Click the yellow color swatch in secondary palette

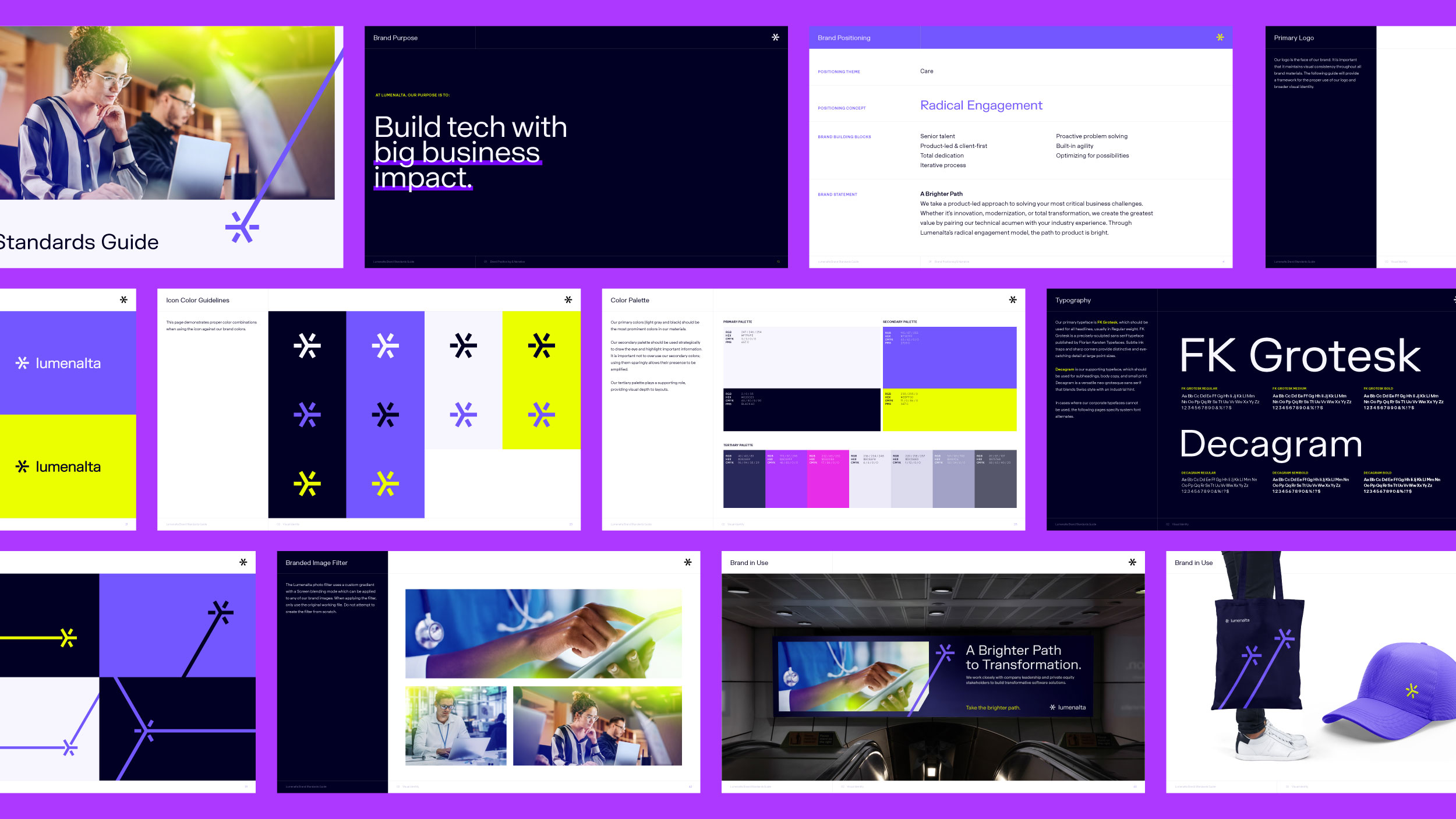[x=949, y=410]
